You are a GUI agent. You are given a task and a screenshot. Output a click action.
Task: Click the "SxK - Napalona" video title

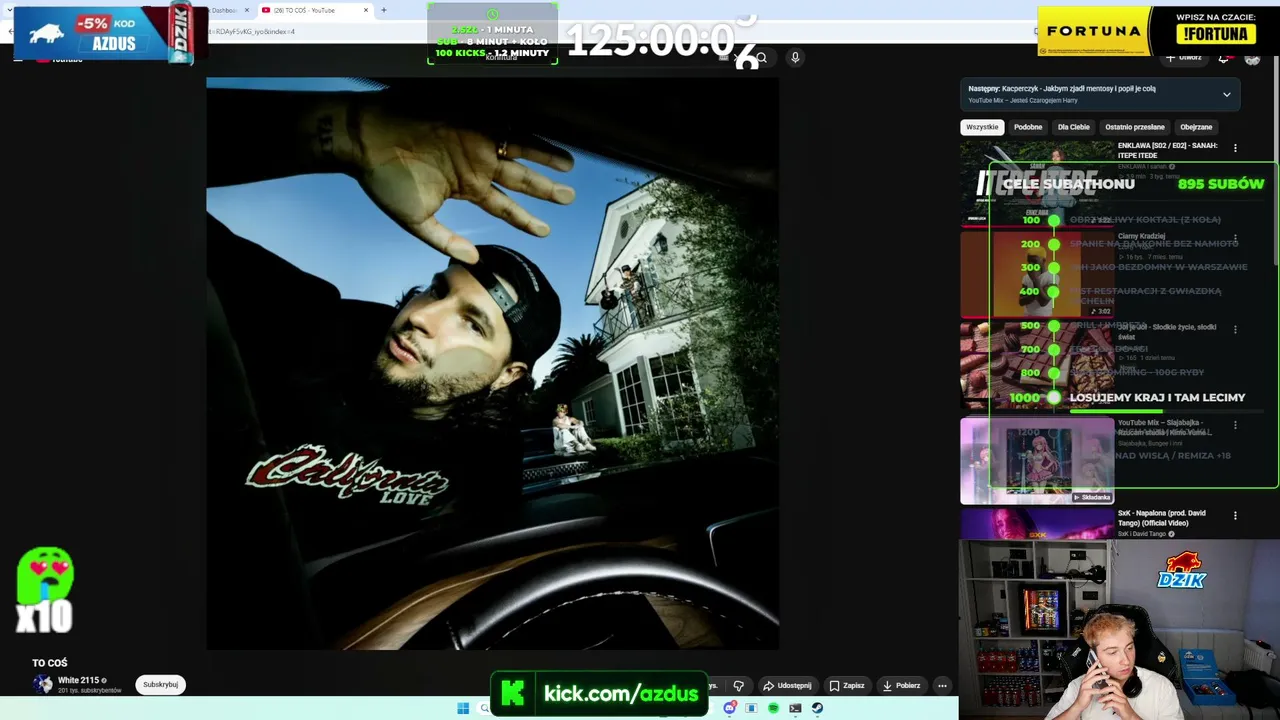[1162, 518]
